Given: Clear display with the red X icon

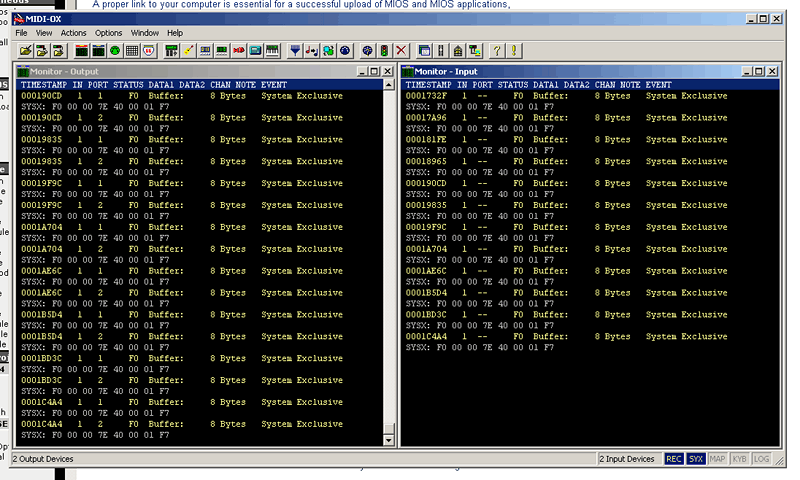Looking at the screenshot, I should [401, 50].
